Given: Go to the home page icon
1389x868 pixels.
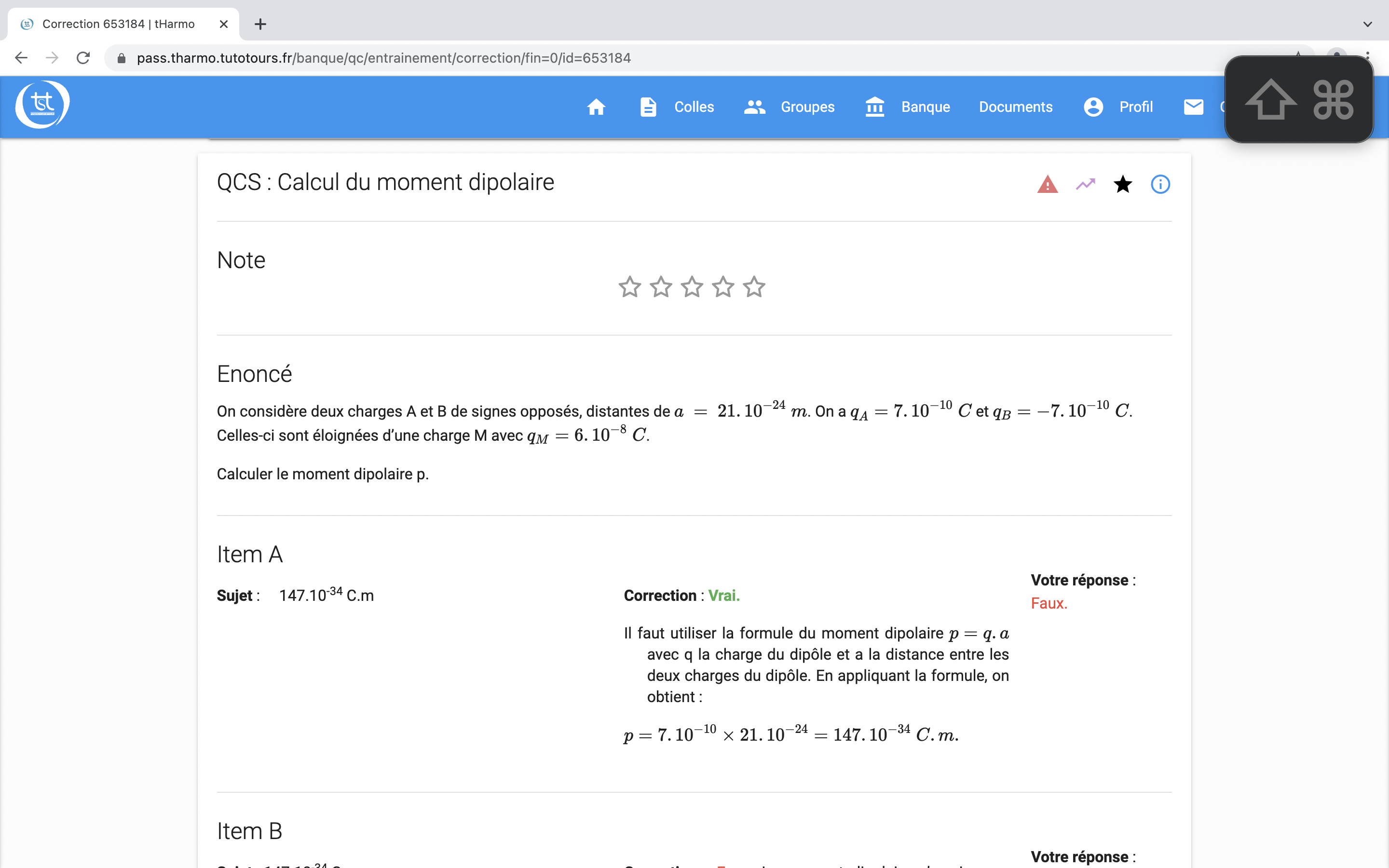Looking at the screenshot, I should pyautogui.click(x=596, y=107).
